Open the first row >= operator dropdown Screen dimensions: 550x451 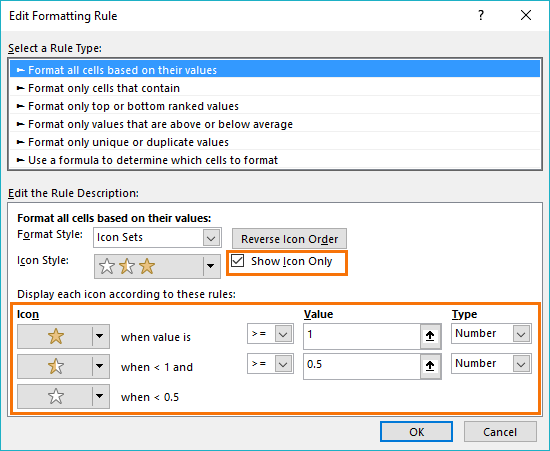coord(270,334)
